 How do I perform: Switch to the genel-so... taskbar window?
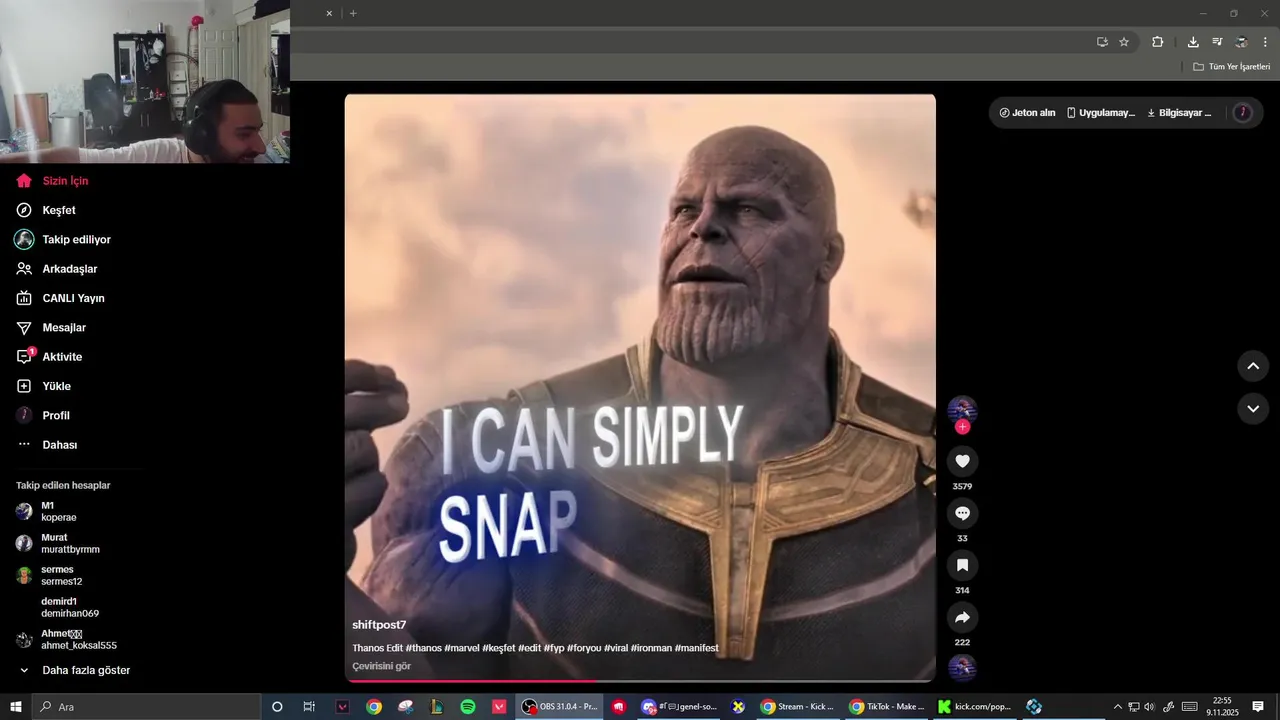(x=680, y=707)
